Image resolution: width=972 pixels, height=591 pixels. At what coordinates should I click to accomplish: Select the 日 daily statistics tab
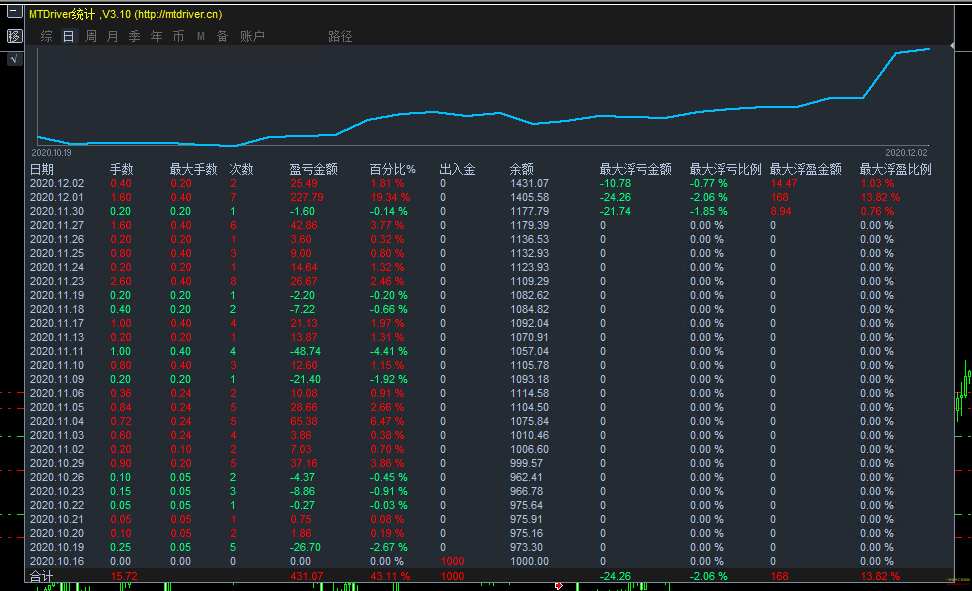click(68, 37)
